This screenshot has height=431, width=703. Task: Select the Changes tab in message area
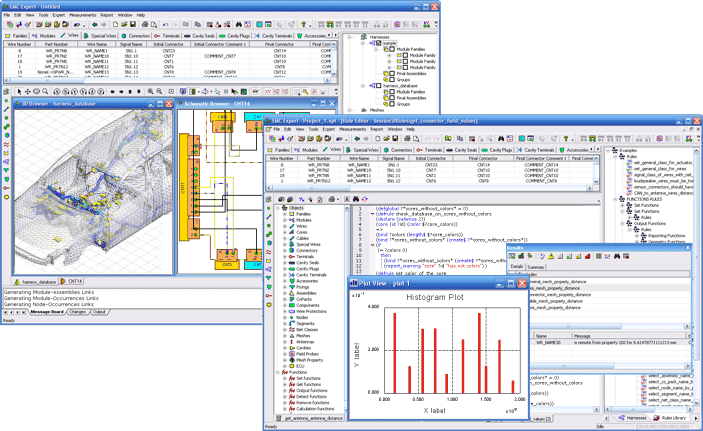(77, 312)
